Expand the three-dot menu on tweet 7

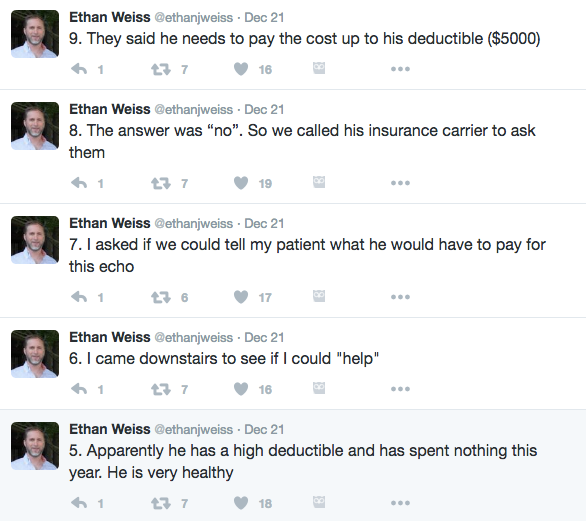[400, 297]
